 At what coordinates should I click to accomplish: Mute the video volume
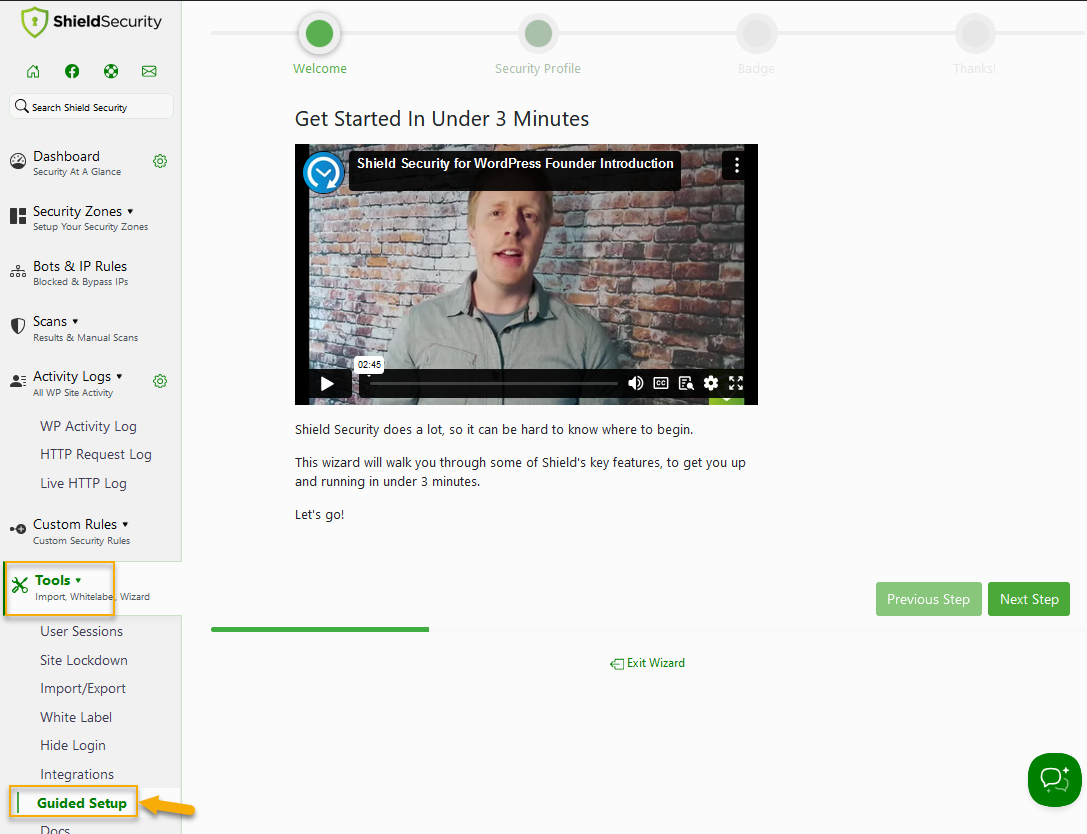[x=635, y=383]
